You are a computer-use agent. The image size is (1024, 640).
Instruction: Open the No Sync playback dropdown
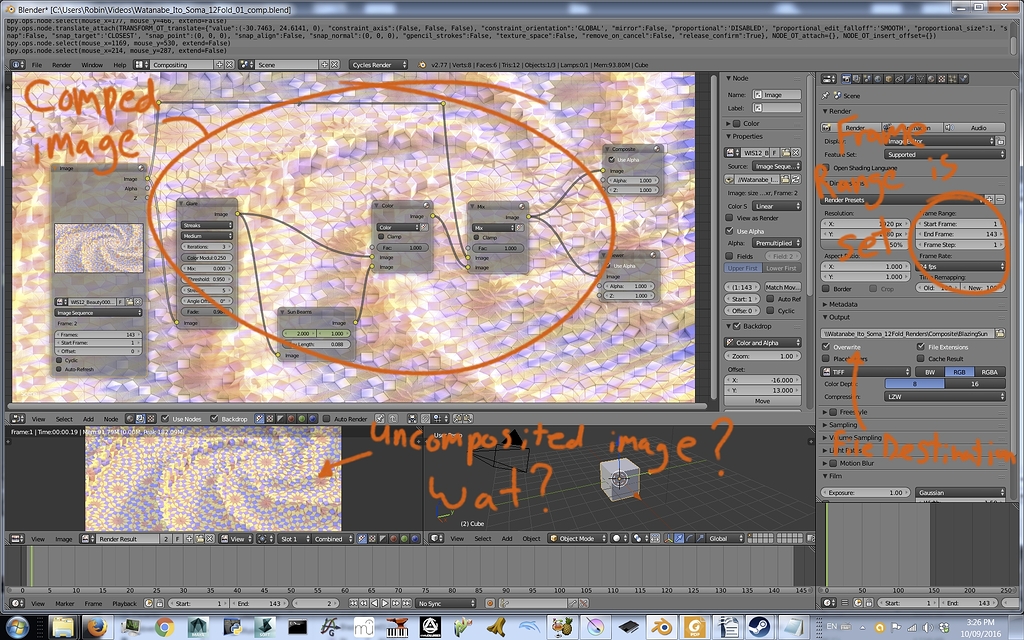click(446, 603)
